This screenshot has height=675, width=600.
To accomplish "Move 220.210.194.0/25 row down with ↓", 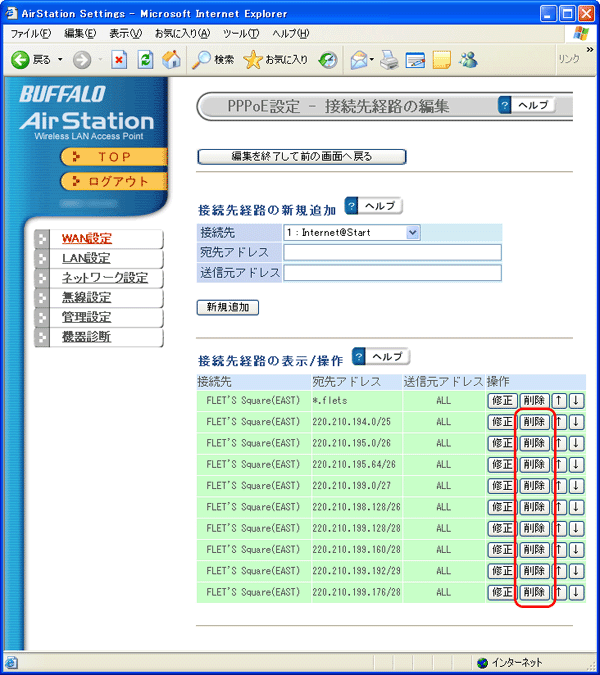I will point(576,422).
